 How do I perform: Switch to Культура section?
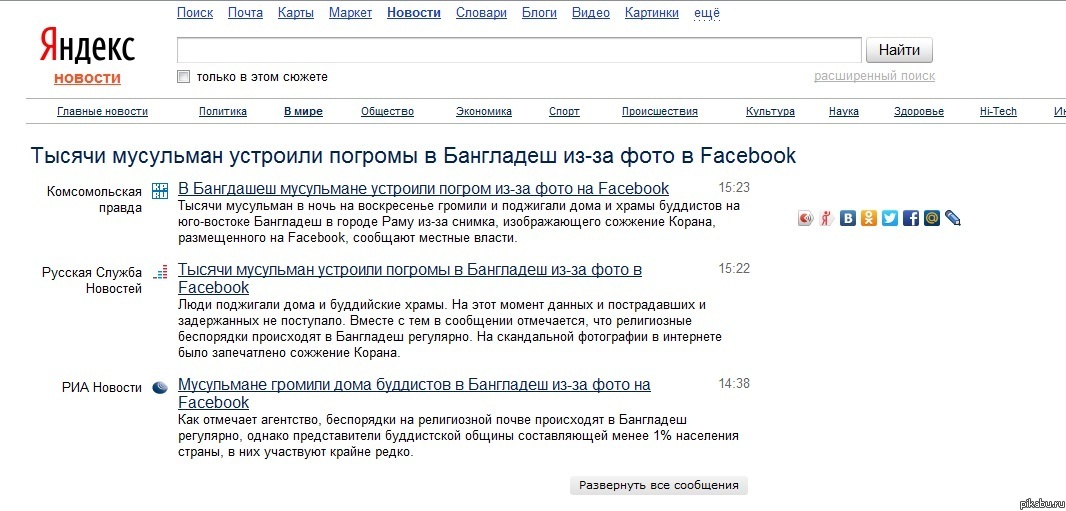[770, 111]
